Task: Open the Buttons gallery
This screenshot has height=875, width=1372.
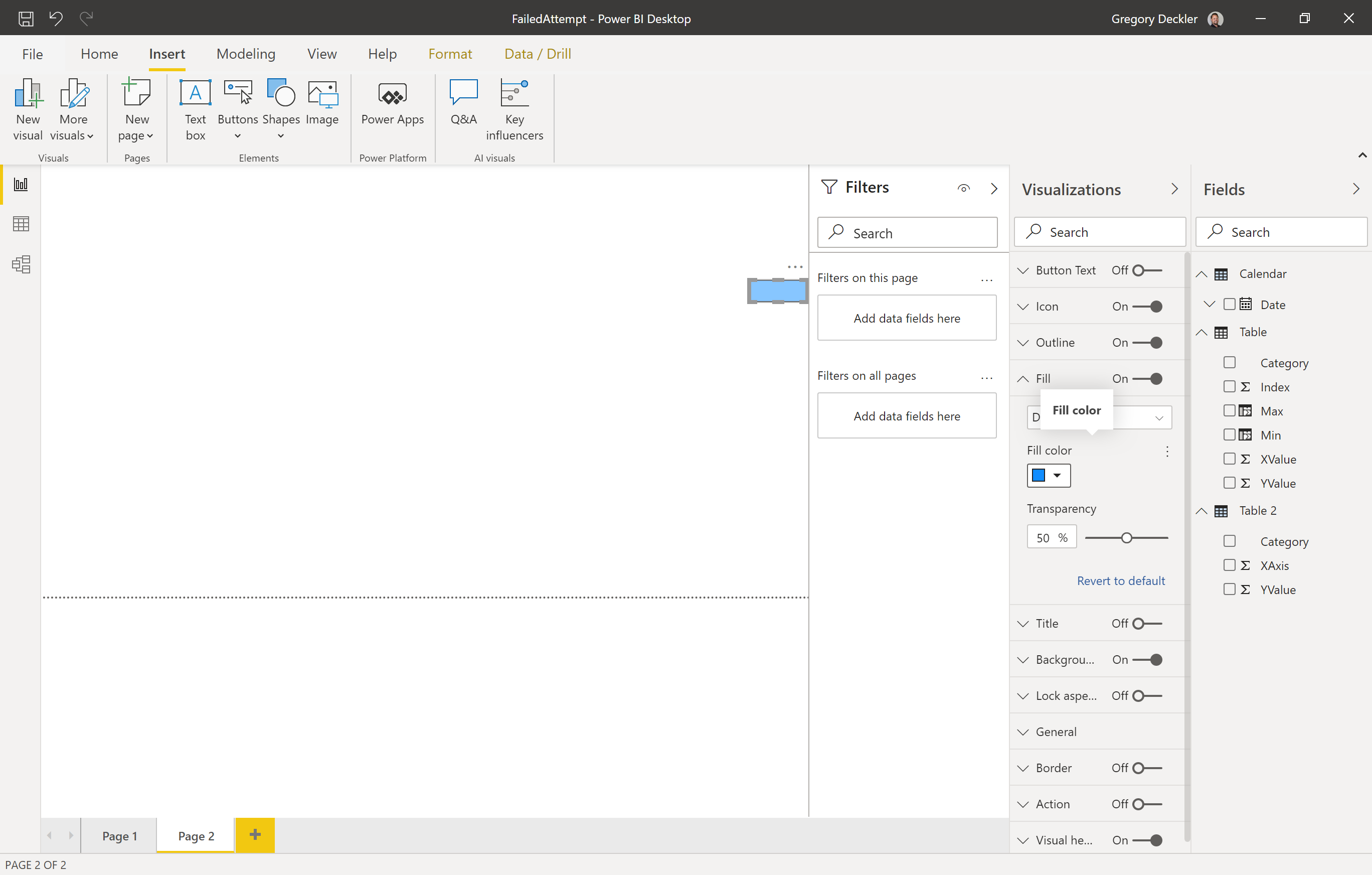Action: [238, 110]
